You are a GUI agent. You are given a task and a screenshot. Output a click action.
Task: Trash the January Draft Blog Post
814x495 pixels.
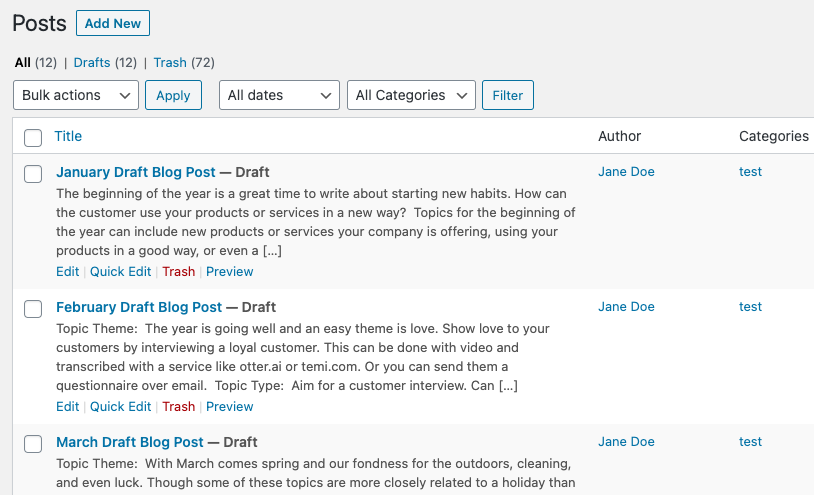(x=179, y=271)
